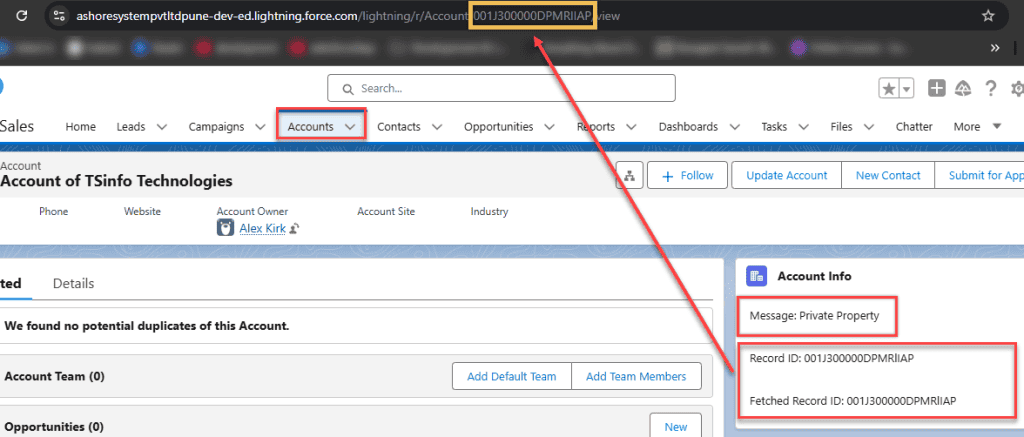
Task: Open the More navigation menu
Action: 977,127
